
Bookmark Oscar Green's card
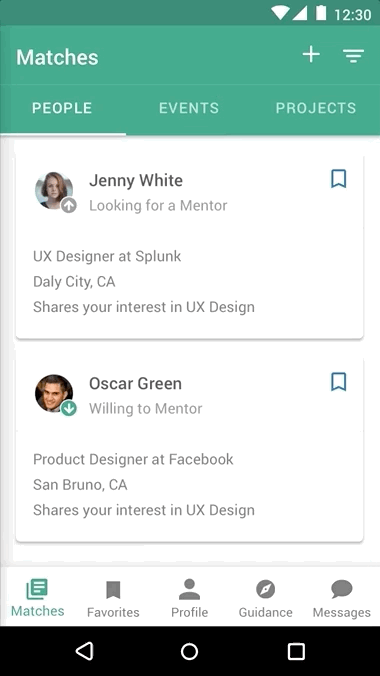point(339,382)
